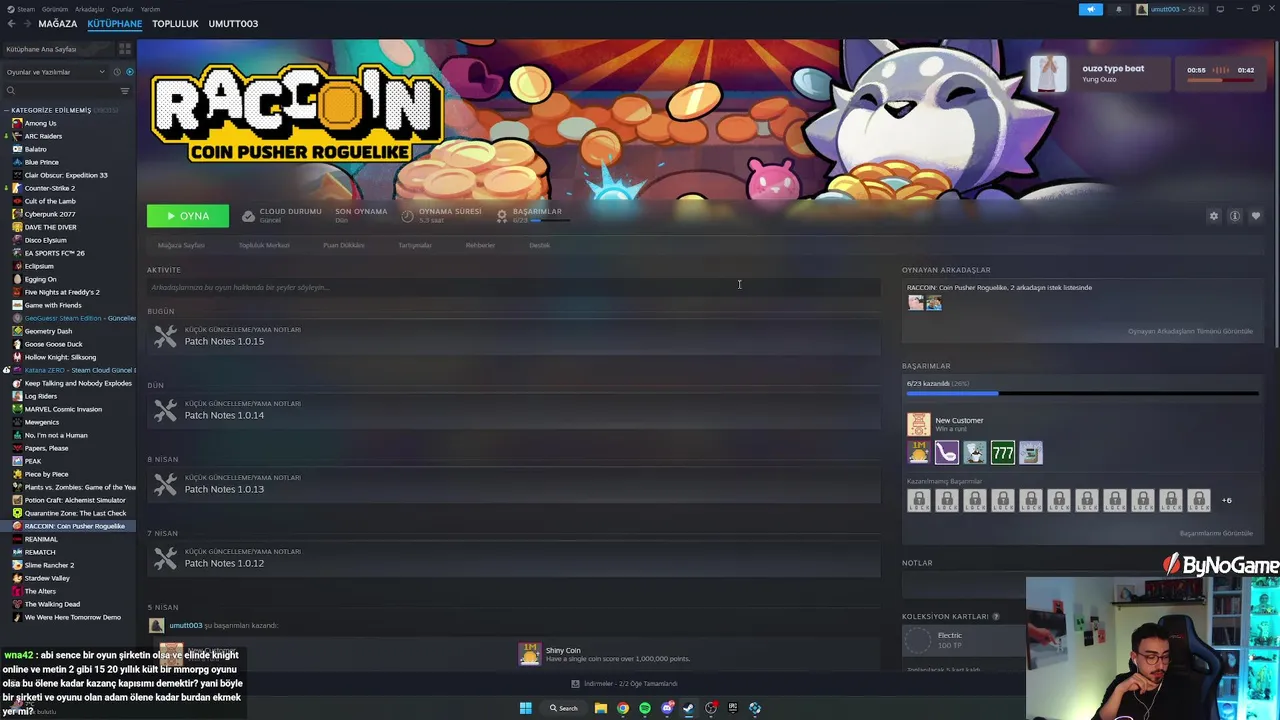Open the Rehberler link

pyautogui.click(x=480, y=245)
